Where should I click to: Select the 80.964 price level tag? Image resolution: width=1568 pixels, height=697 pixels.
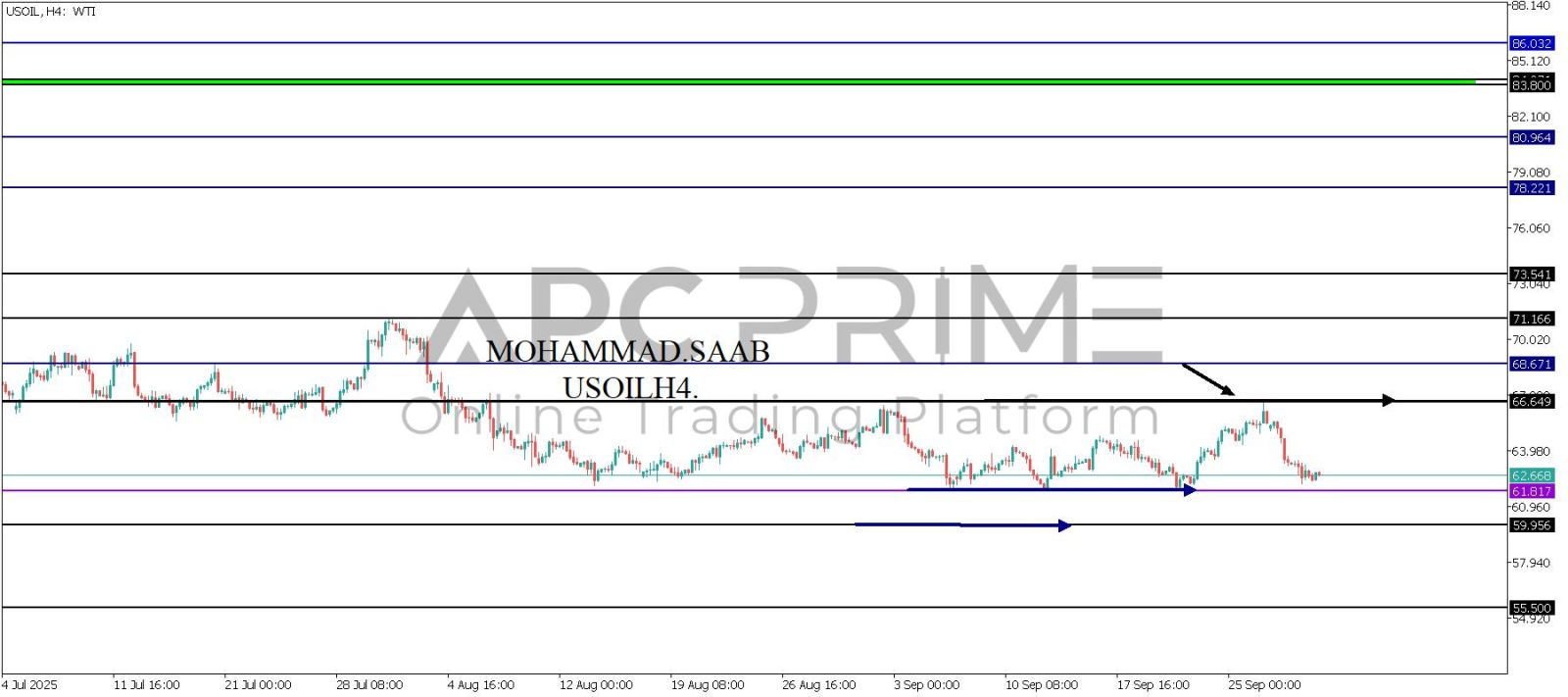1531,137
